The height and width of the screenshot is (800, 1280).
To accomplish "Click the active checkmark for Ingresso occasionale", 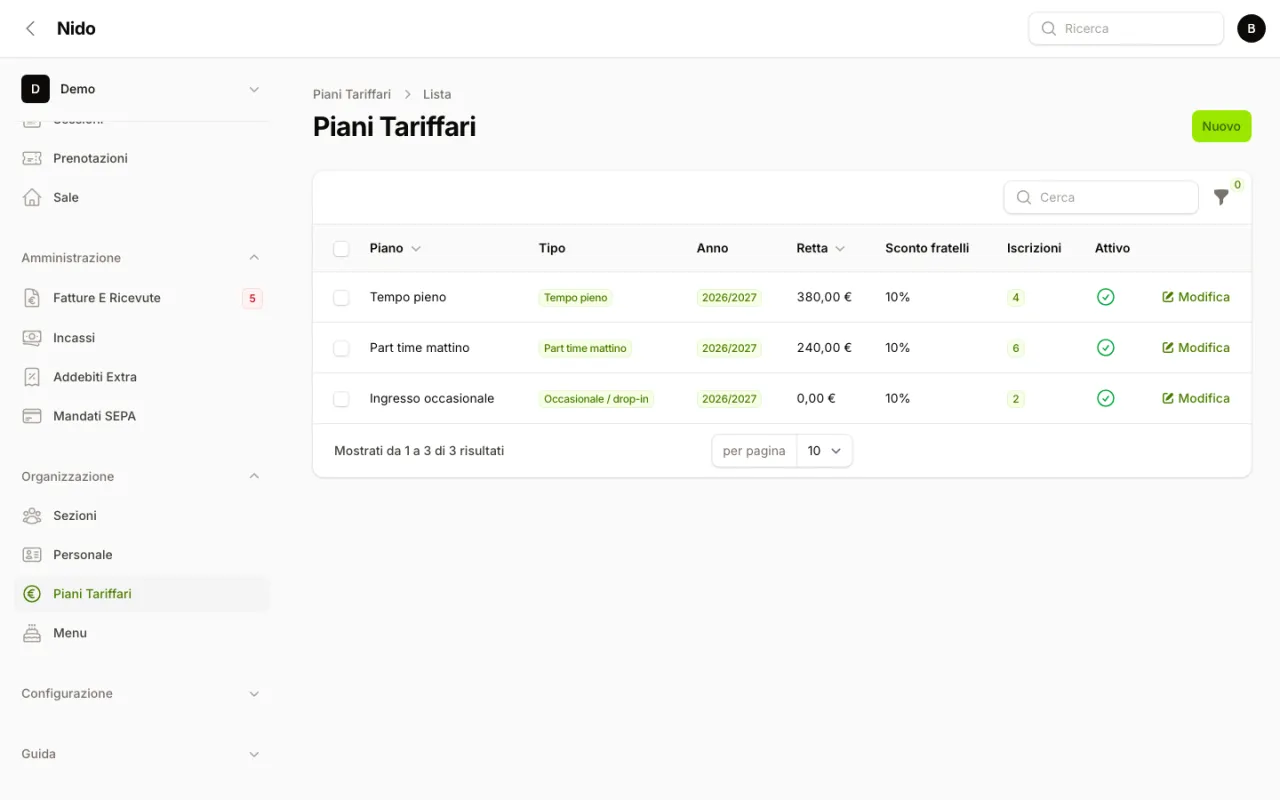I will click(1105, 398).
